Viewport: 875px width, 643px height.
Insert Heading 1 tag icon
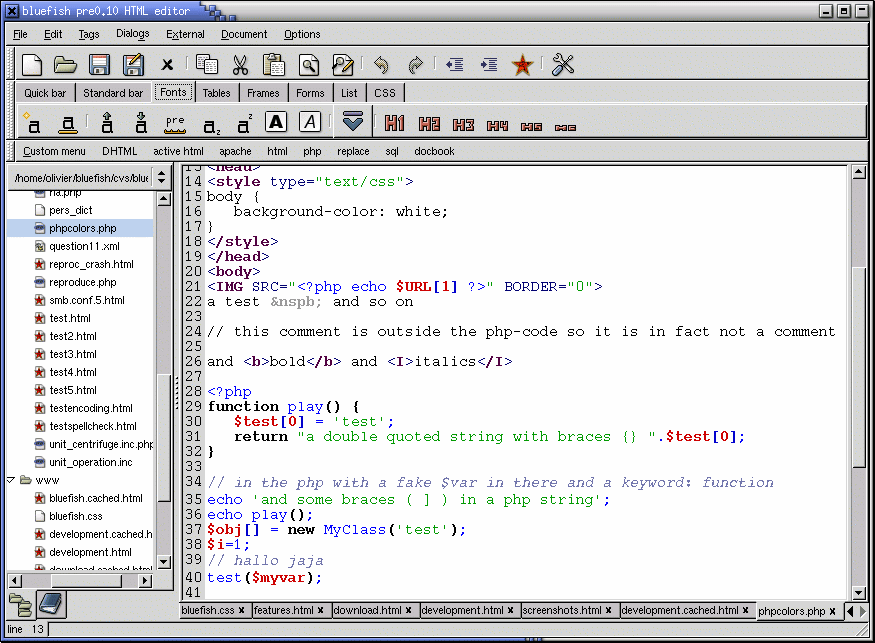tap(395, 123)
